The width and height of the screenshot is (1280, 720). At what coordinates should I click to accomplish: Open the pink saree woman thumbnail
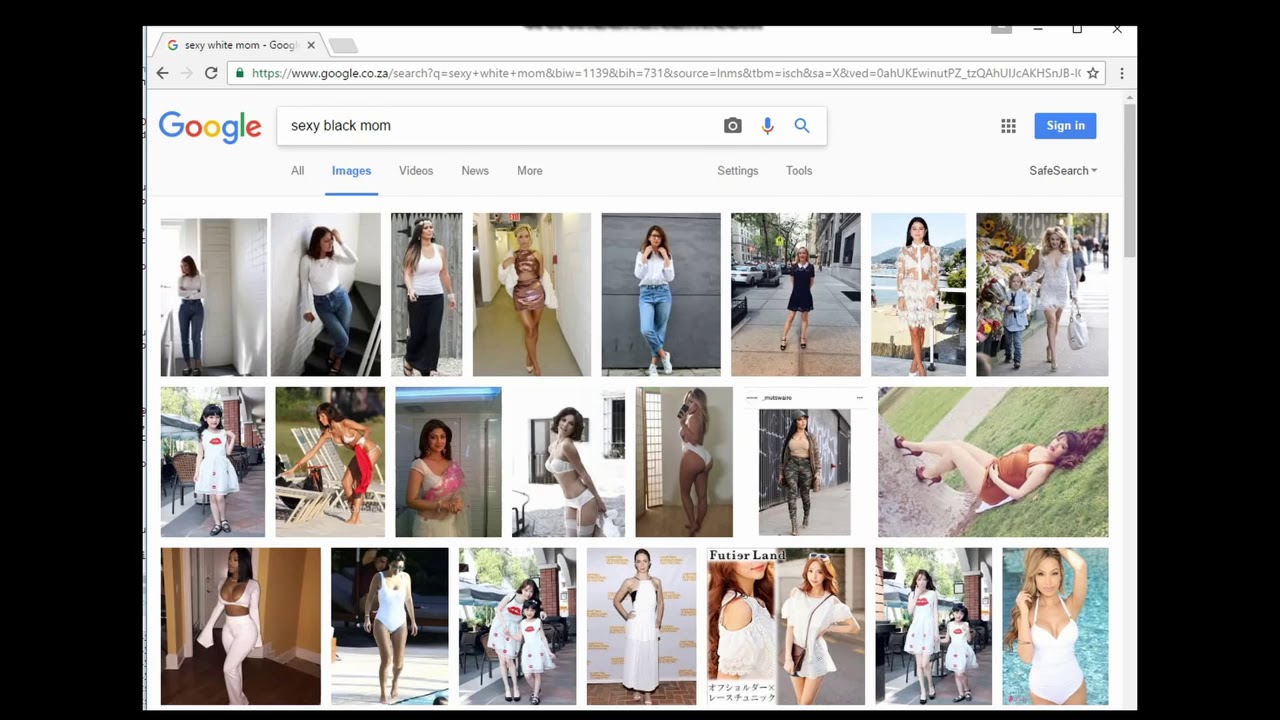click(x=448, y=462)
